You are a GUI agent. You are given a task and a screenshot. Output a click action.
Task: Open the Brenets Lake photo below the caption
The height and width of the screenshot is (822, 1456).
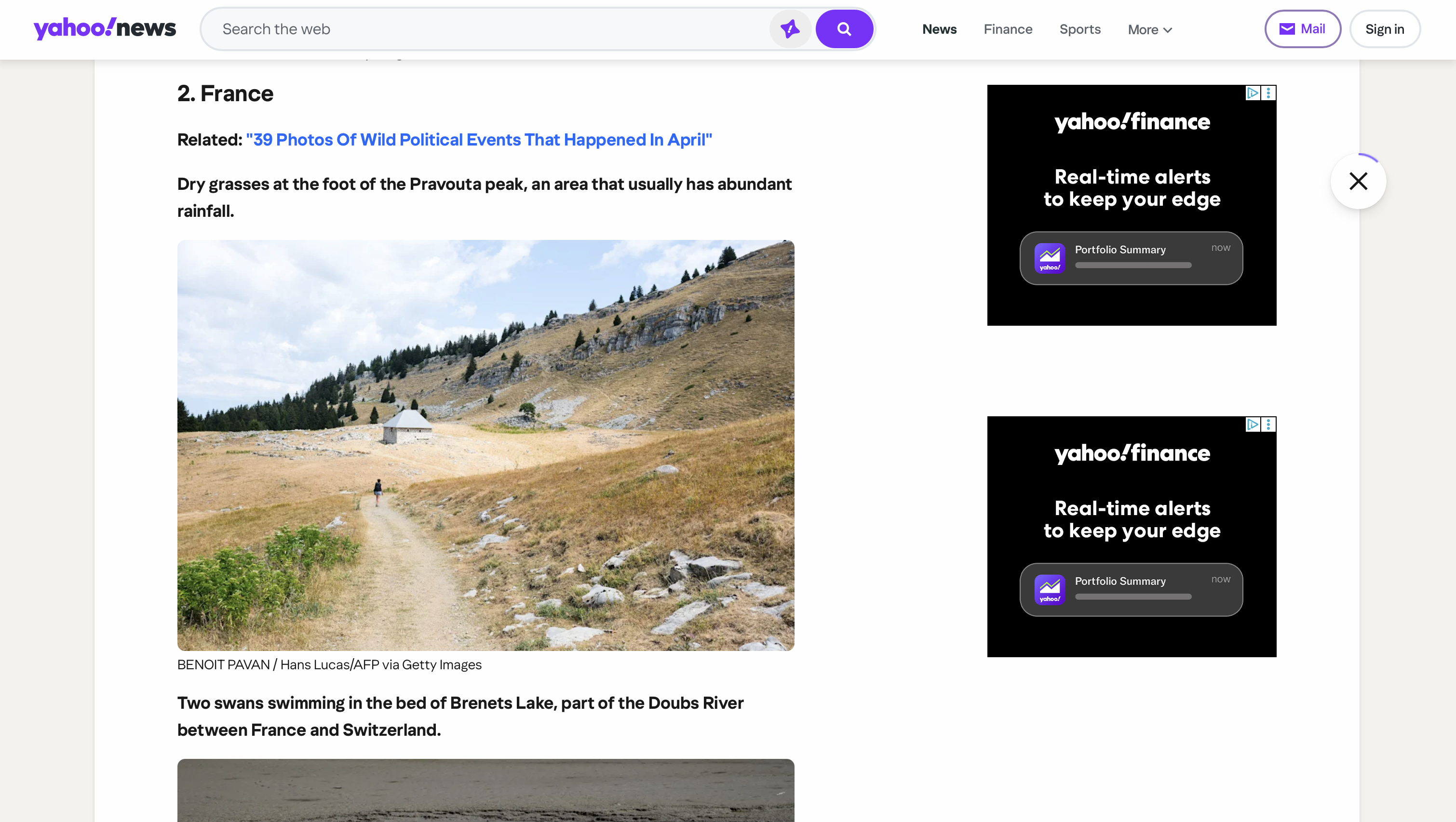point(485,790)
